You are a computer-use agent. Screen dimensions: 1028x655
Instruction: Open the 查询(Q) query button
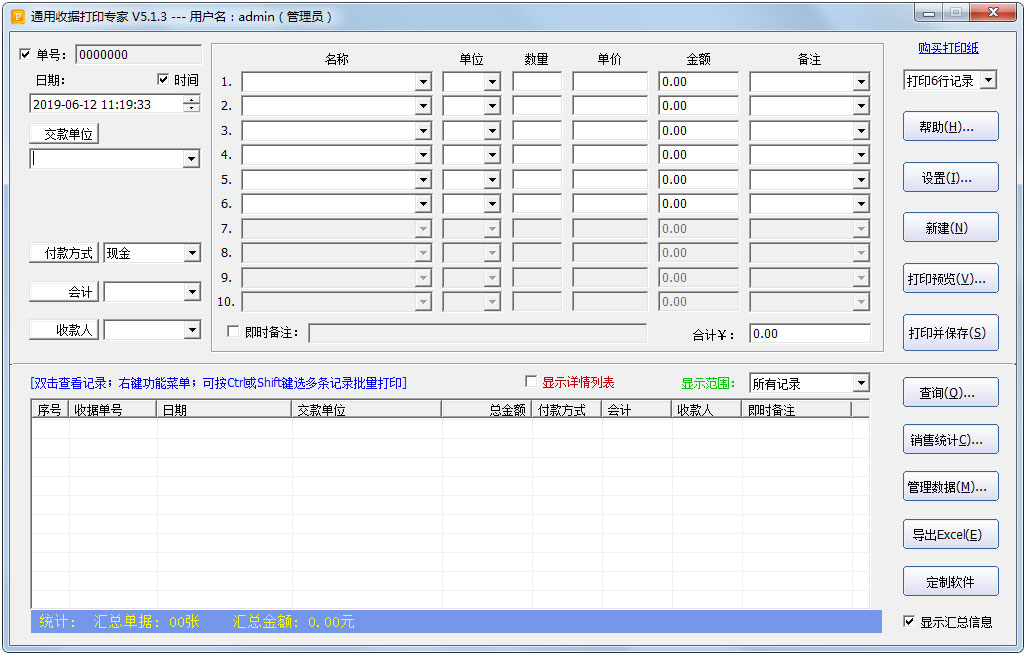point(950,393)
